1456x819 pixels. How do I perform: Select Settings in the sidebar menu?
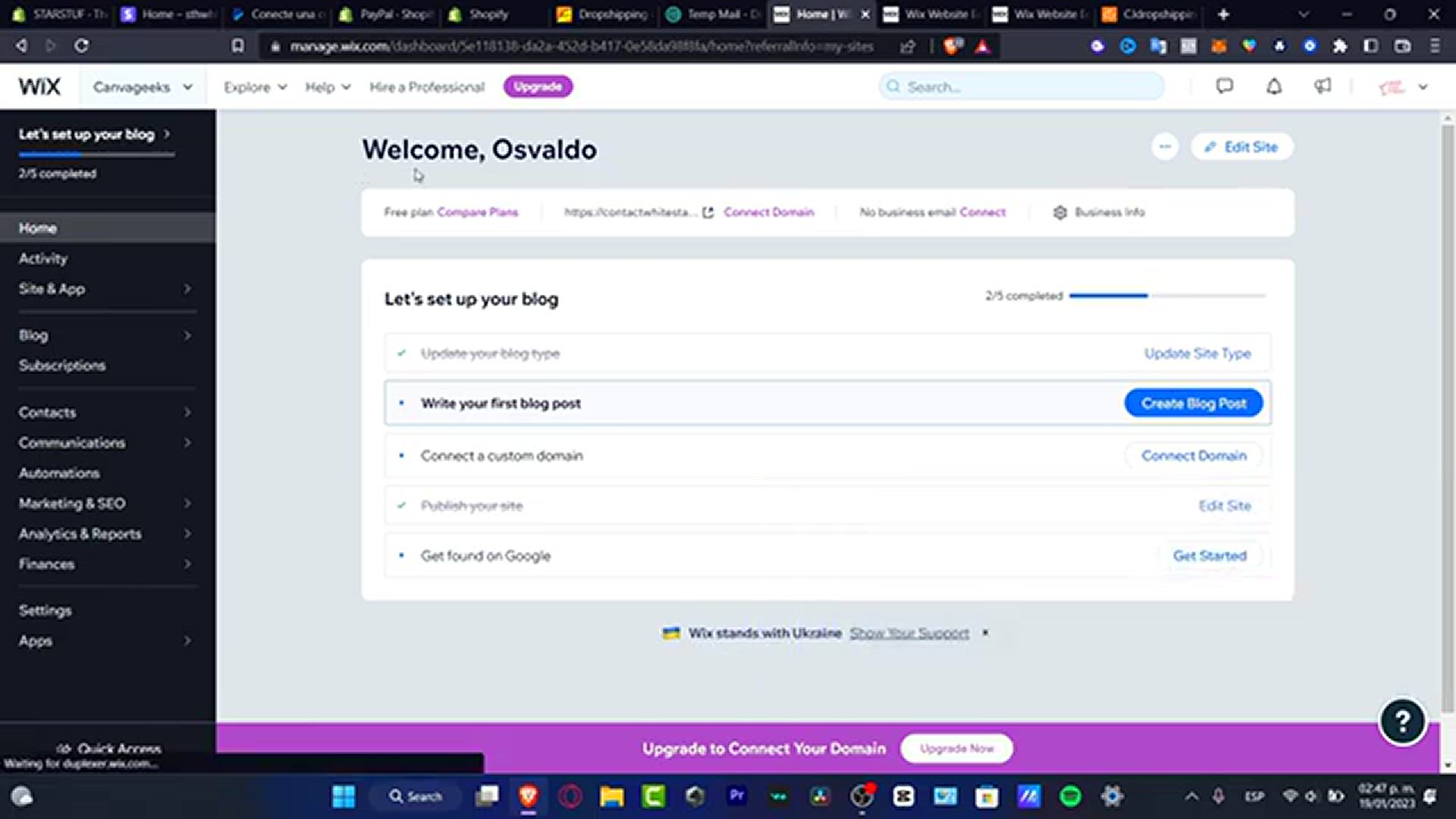[45, 610]
